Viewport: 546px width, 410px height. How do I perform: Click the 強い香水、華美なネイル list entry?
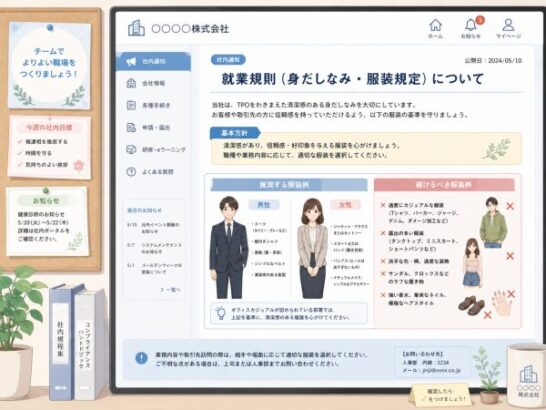click(x=413, y=299)
